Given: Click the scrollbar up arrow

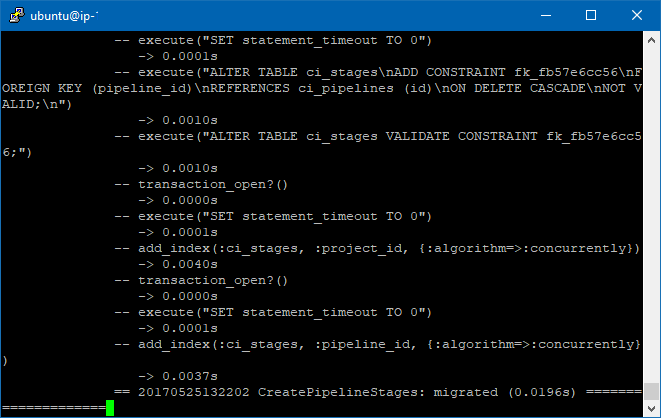Looking at the screenshot, I should coord(651,39).
